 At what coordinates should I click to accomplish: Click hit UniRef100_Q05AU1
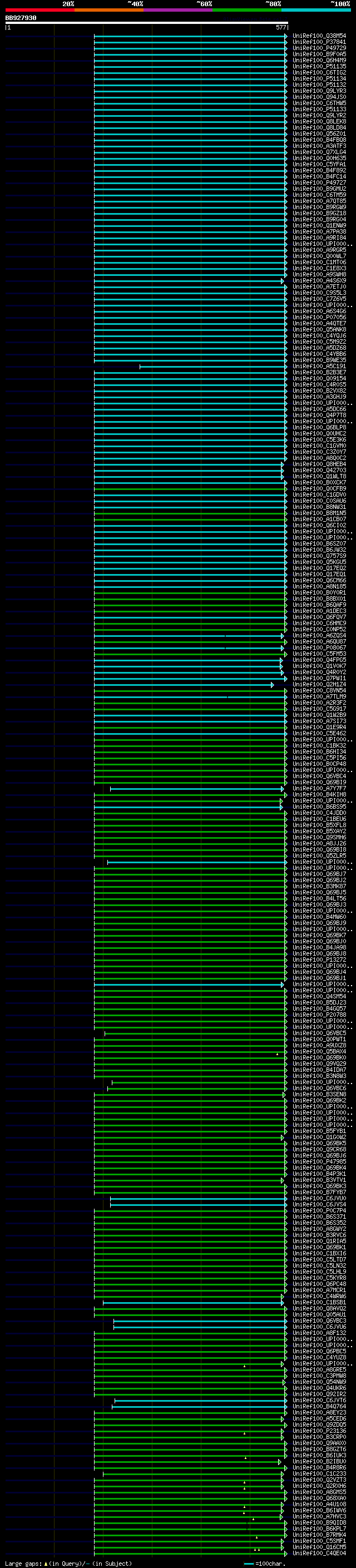pyautogui.click(x=319, y=1315)
